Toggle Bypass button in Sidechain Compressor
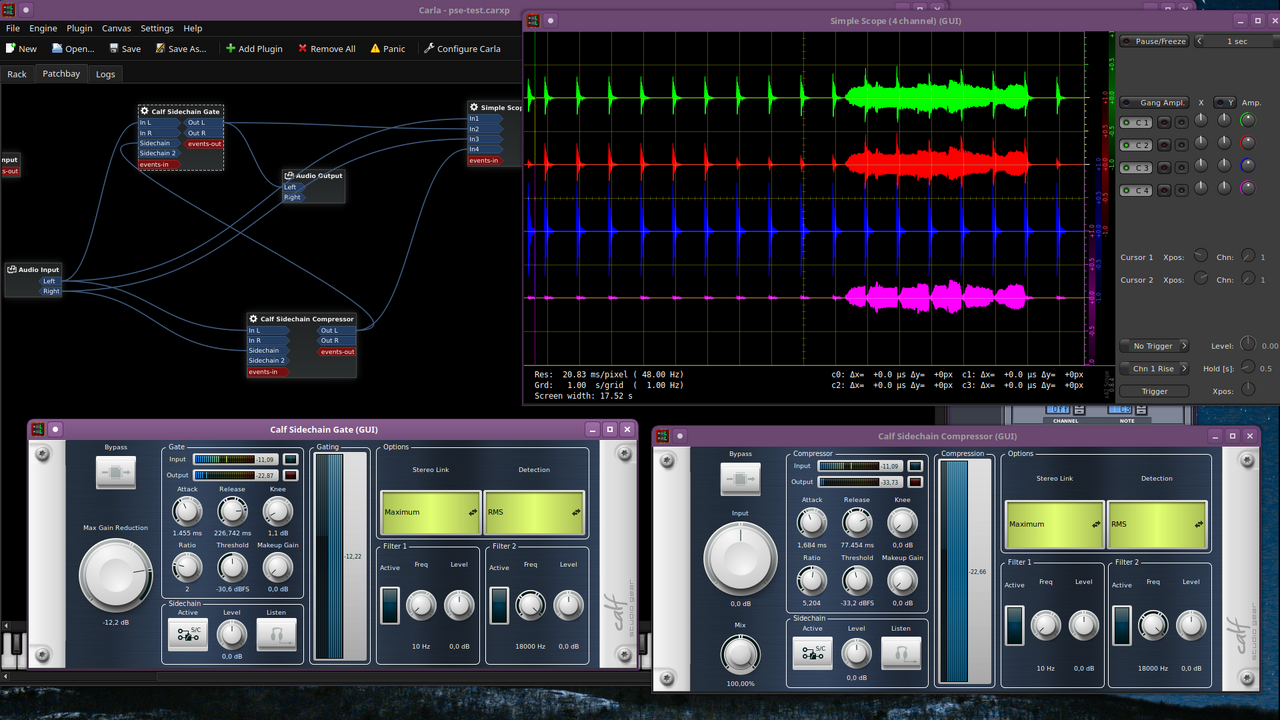 (x=740, y=479)
